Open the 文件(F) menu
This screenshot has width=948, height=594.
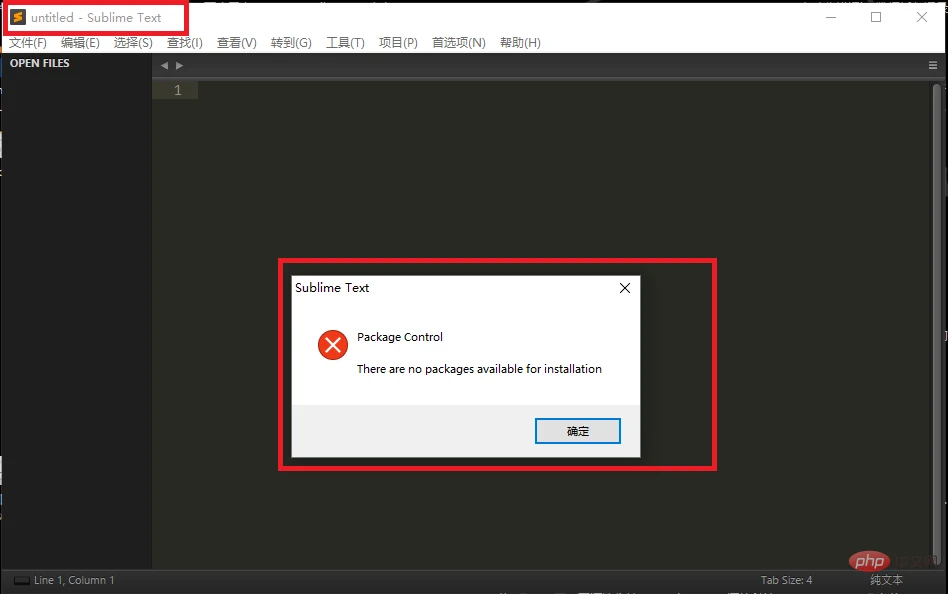(x=28, y=43)
